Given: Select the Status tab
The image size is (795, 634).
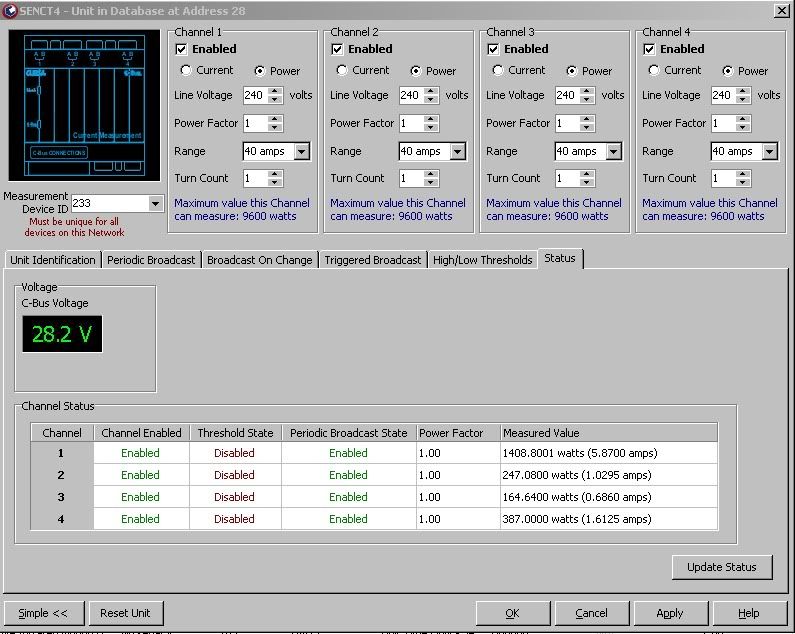Looking at the screenshot, I should (560, 258).
